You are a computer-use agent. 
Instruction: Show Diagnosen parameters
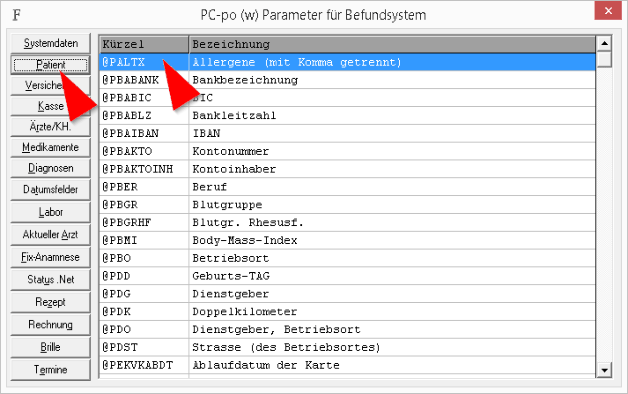(x=50, y=168)
